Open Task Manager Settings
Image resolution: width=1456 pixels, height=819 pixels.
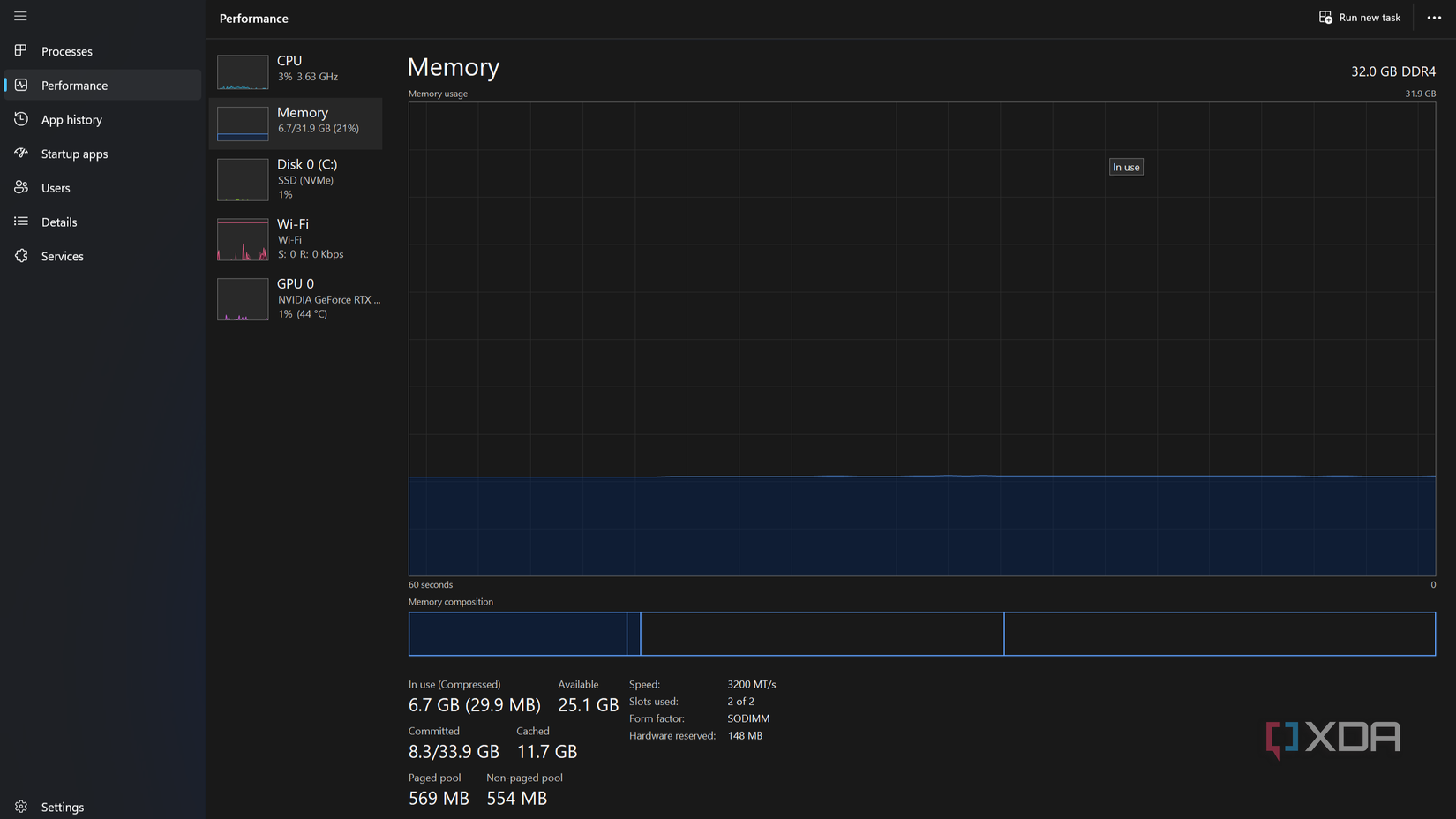pos(103,807)
